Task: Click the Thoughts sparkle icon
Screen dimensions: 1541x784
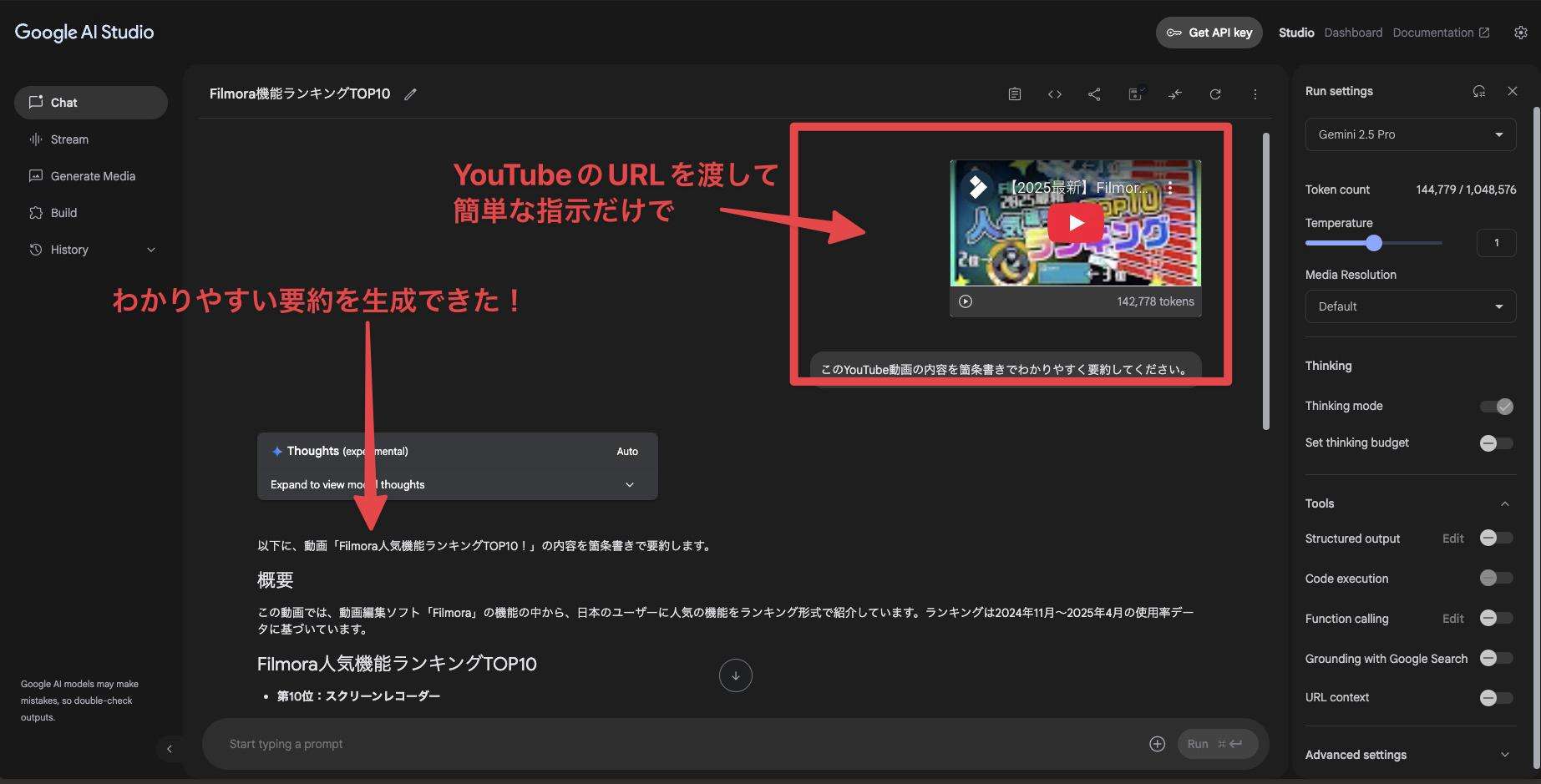Action: (276, 451)
